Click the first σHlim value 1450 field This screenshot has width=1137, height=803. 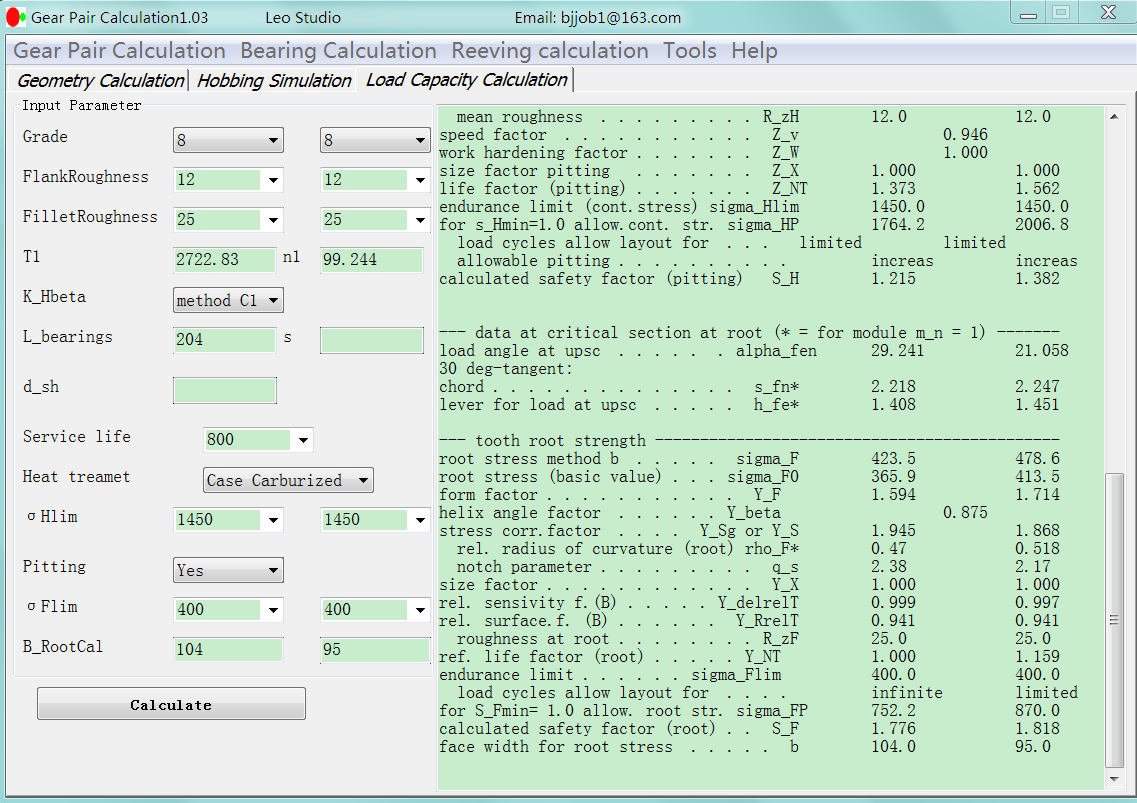pos(218,520)
